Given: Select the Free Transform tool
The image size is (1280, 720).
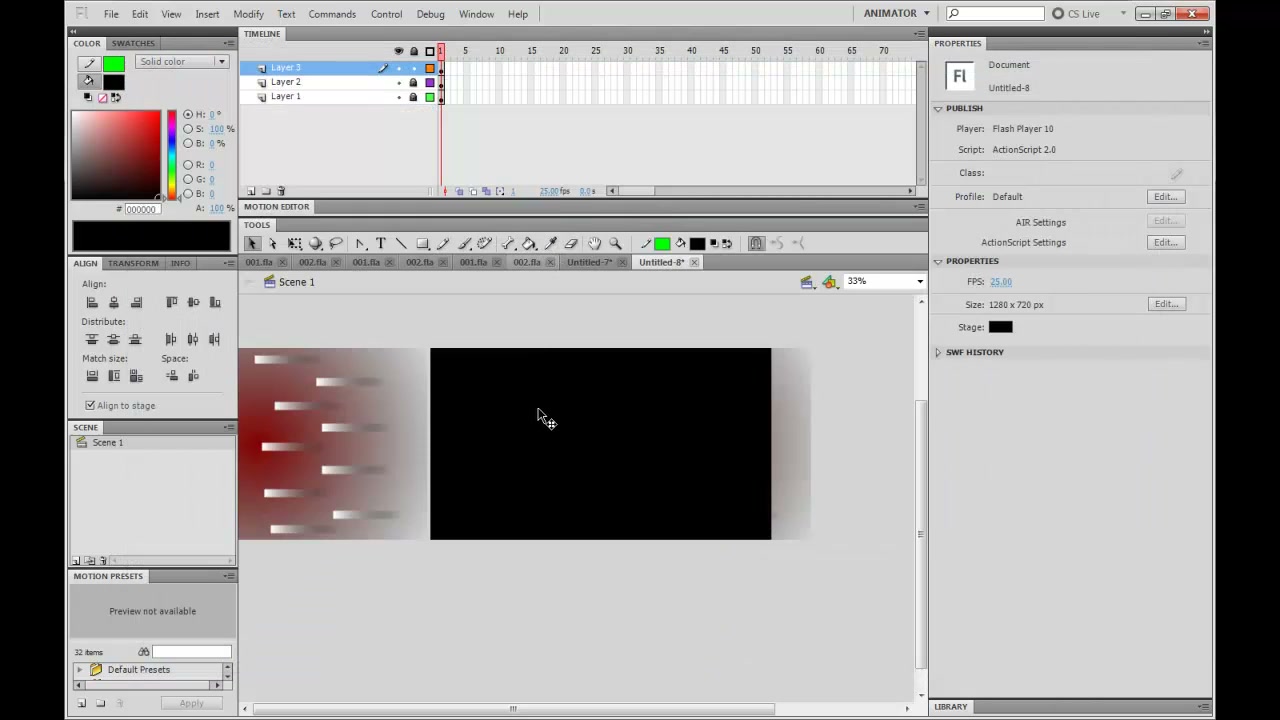Looking at the screenshot, I should coord(295,244).
